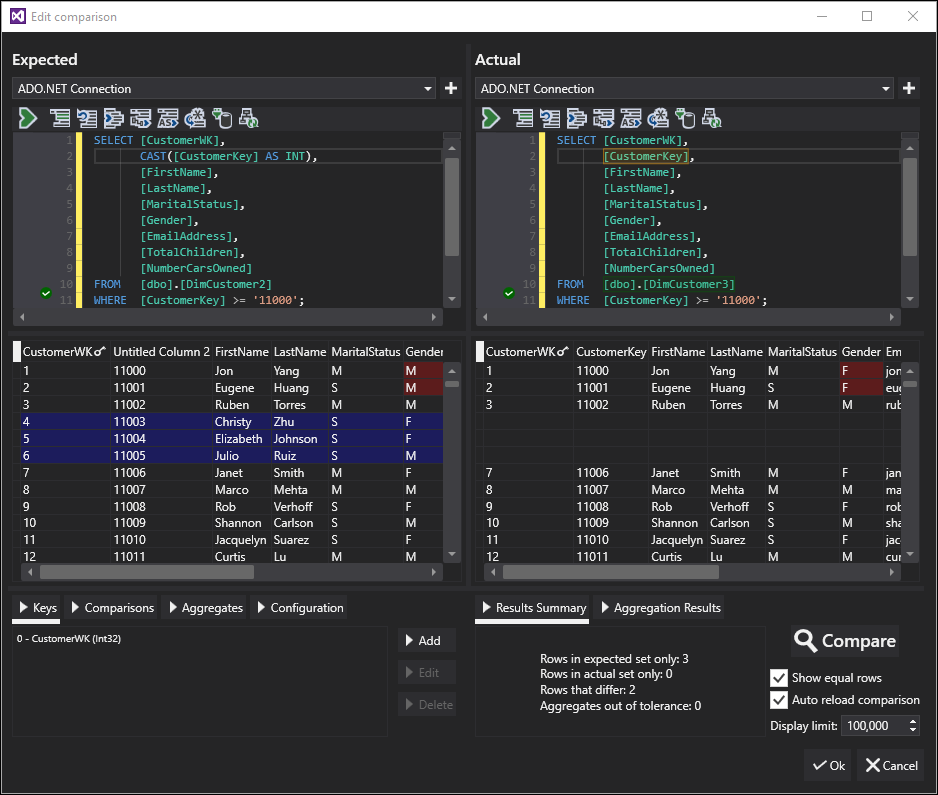The image size is (938, 795).
Task: Select 'Elizabeth' cell in Expected grid
Action: coord(239,438)
